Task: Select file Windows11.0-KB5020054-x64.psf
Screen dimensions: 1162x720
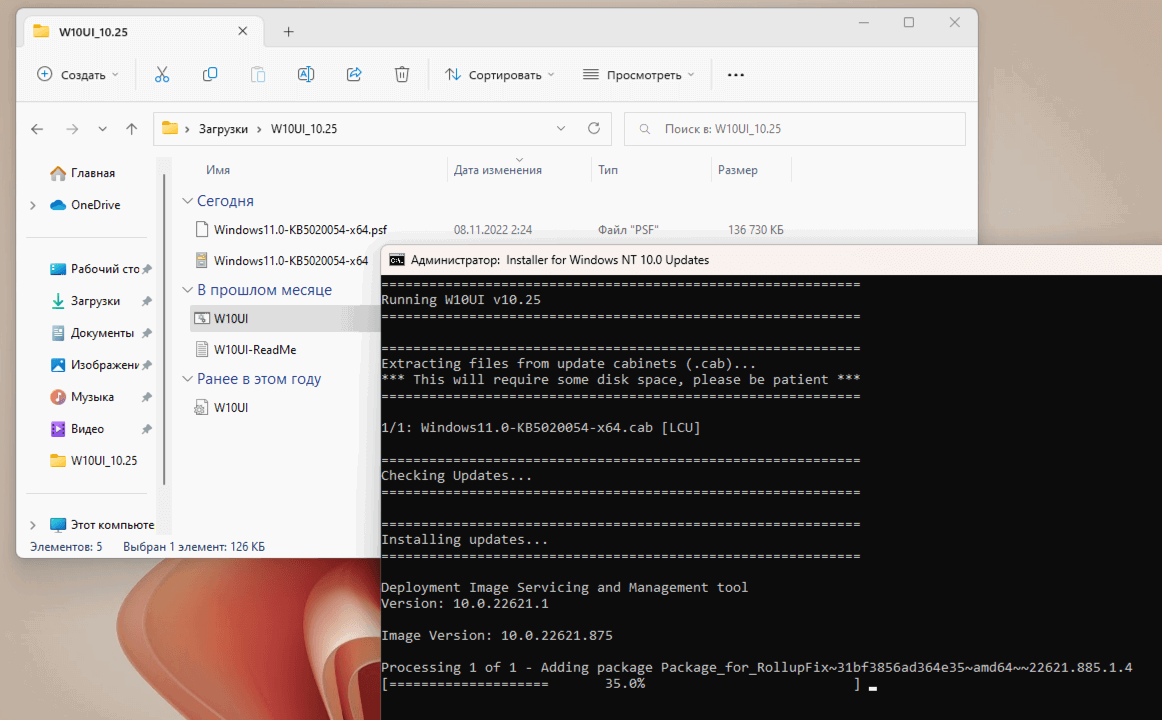Action: click(300, 230)
